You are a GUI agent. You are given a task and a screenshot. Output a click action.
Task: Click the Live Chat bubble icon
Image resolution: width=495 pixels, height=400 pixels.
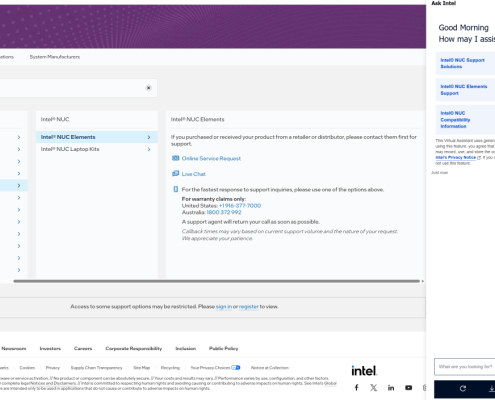(x=175, y=174)
